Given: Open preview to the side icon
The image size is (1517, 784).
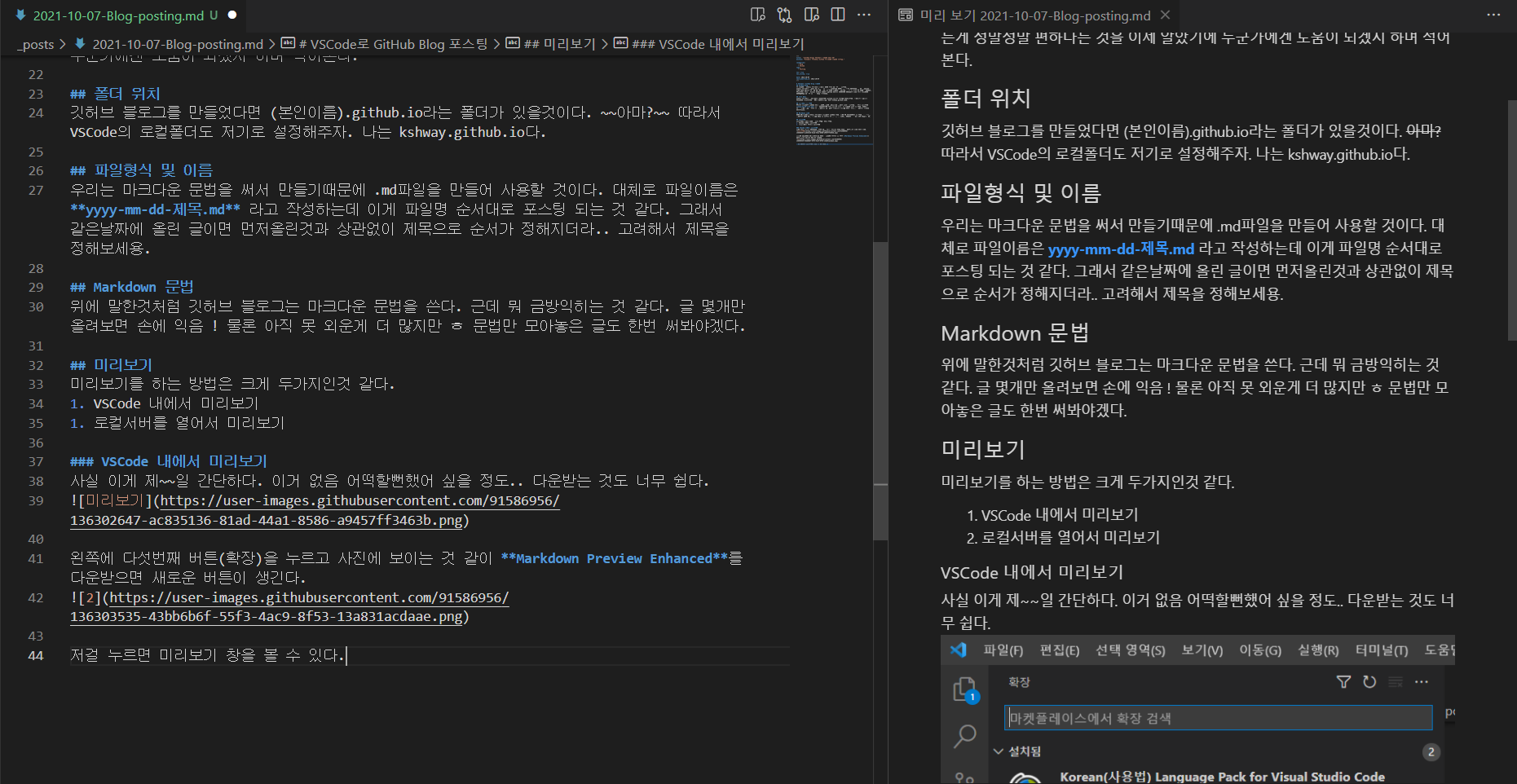Looking at the screenshot, I should 811,15.
